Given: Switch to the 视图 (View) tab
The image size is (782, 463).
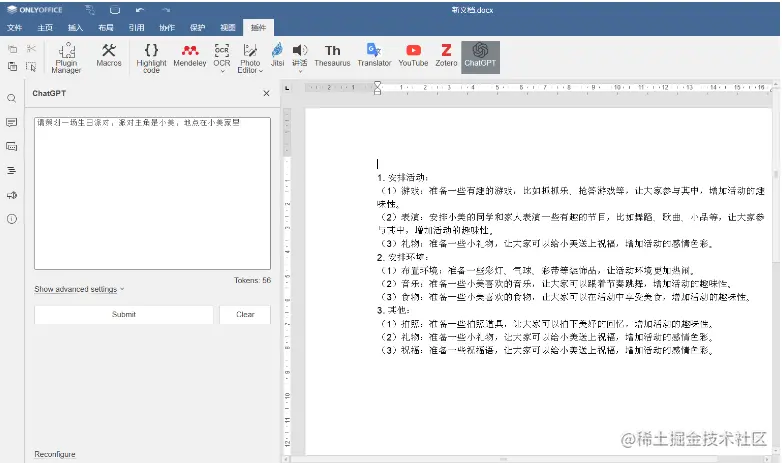Looking at the screenshot, I should (x=228, y=27).
